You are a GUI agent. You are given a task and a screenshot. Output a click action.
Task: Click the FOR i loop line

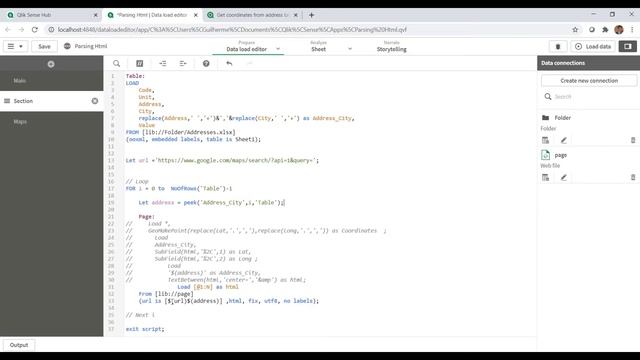tap(179, 189)
